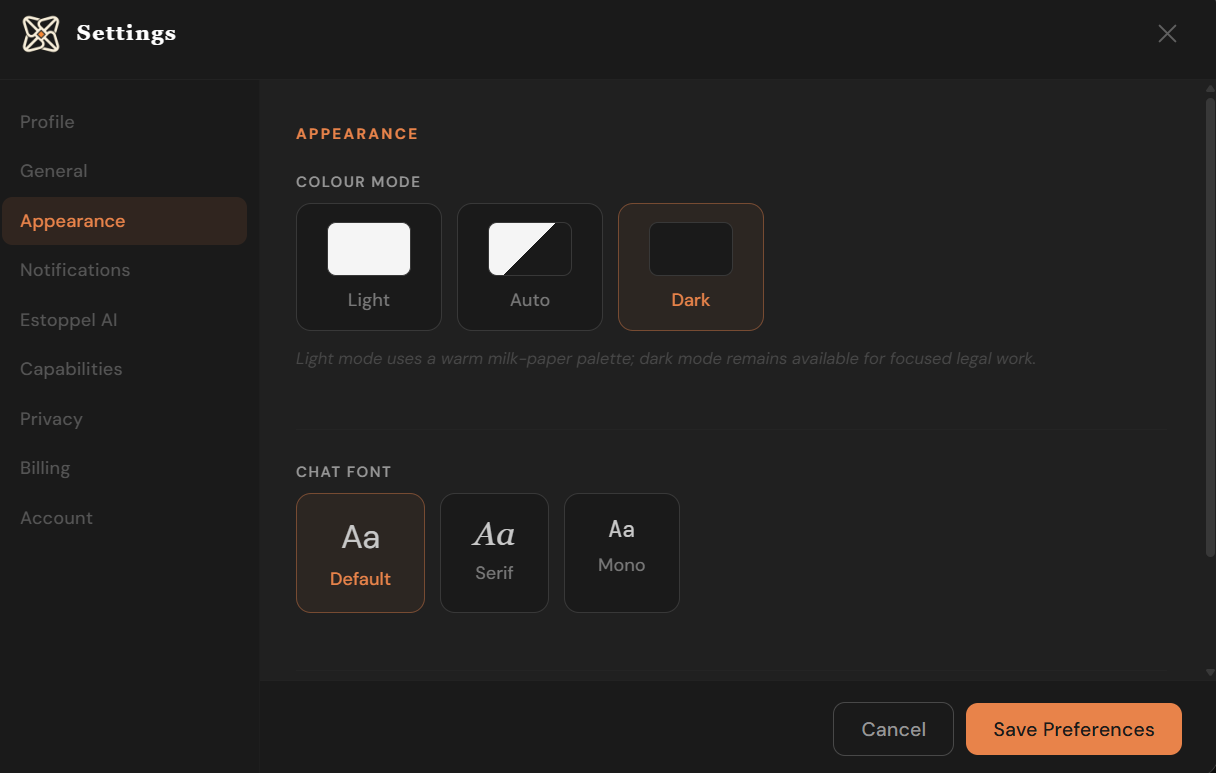Choose the Auto colour mode card

click(x=530, y=267)
